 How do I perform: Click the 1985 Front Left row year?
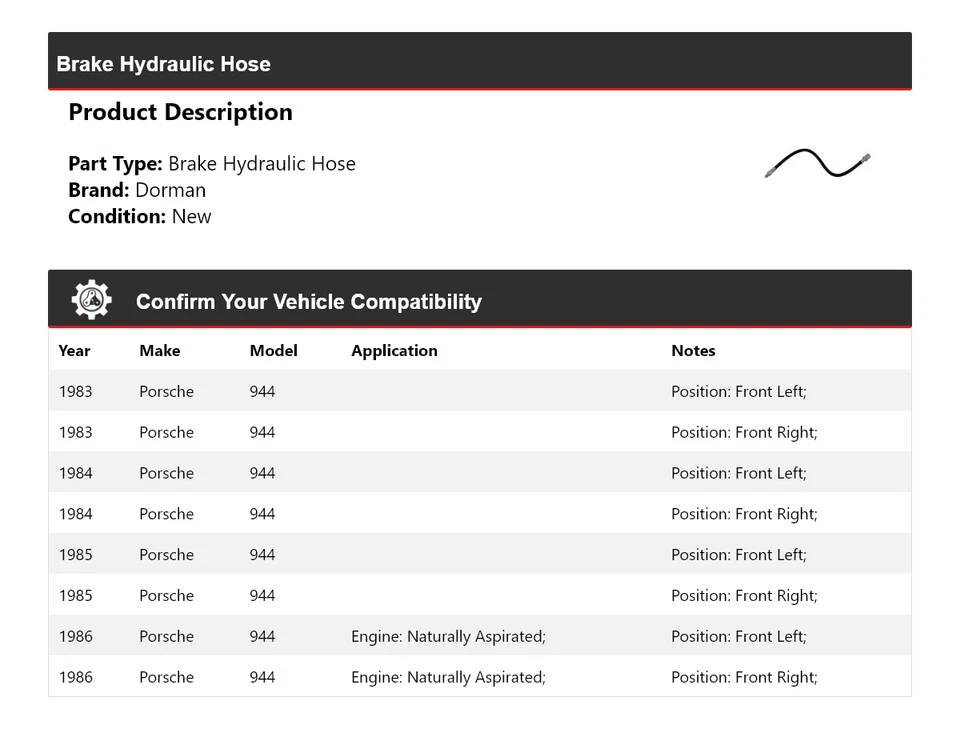pyautogui.click(x=75, y=555)
